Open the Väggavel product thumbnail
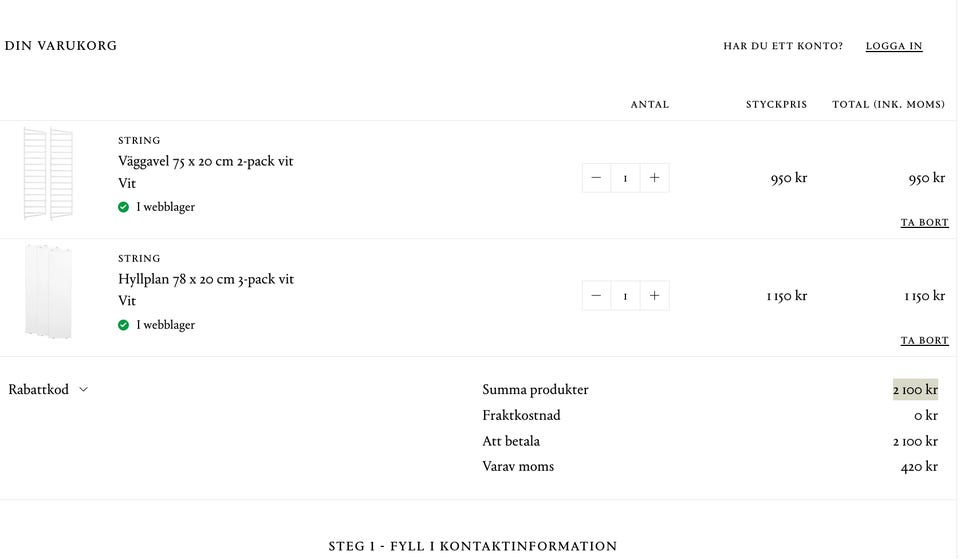 pos(48,173)
